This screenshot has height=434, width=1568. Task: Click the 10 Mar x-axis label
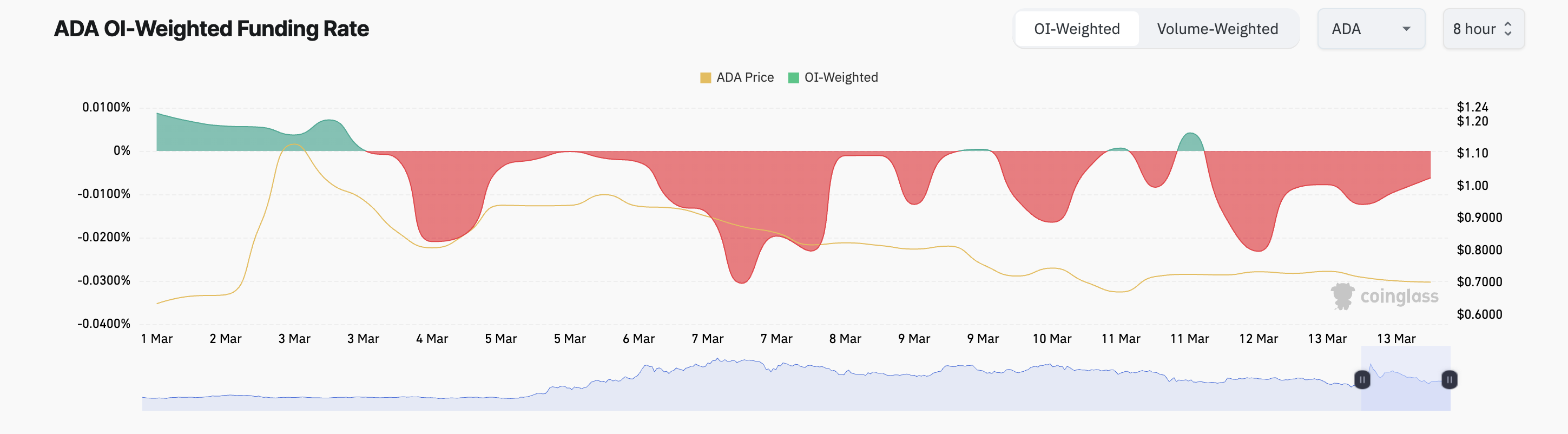pyautogui.click(x=1051, y=339)
